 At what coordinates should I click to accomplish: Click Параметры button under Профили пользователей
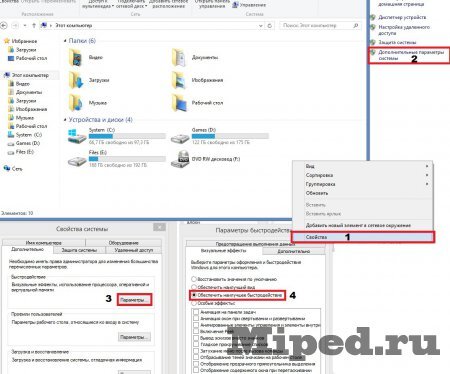(134, 337)
